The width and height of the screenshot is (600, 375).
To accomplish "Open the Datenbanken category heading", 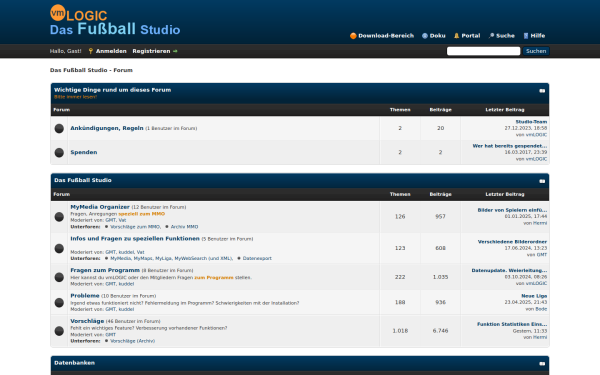I will click(75, 363).
